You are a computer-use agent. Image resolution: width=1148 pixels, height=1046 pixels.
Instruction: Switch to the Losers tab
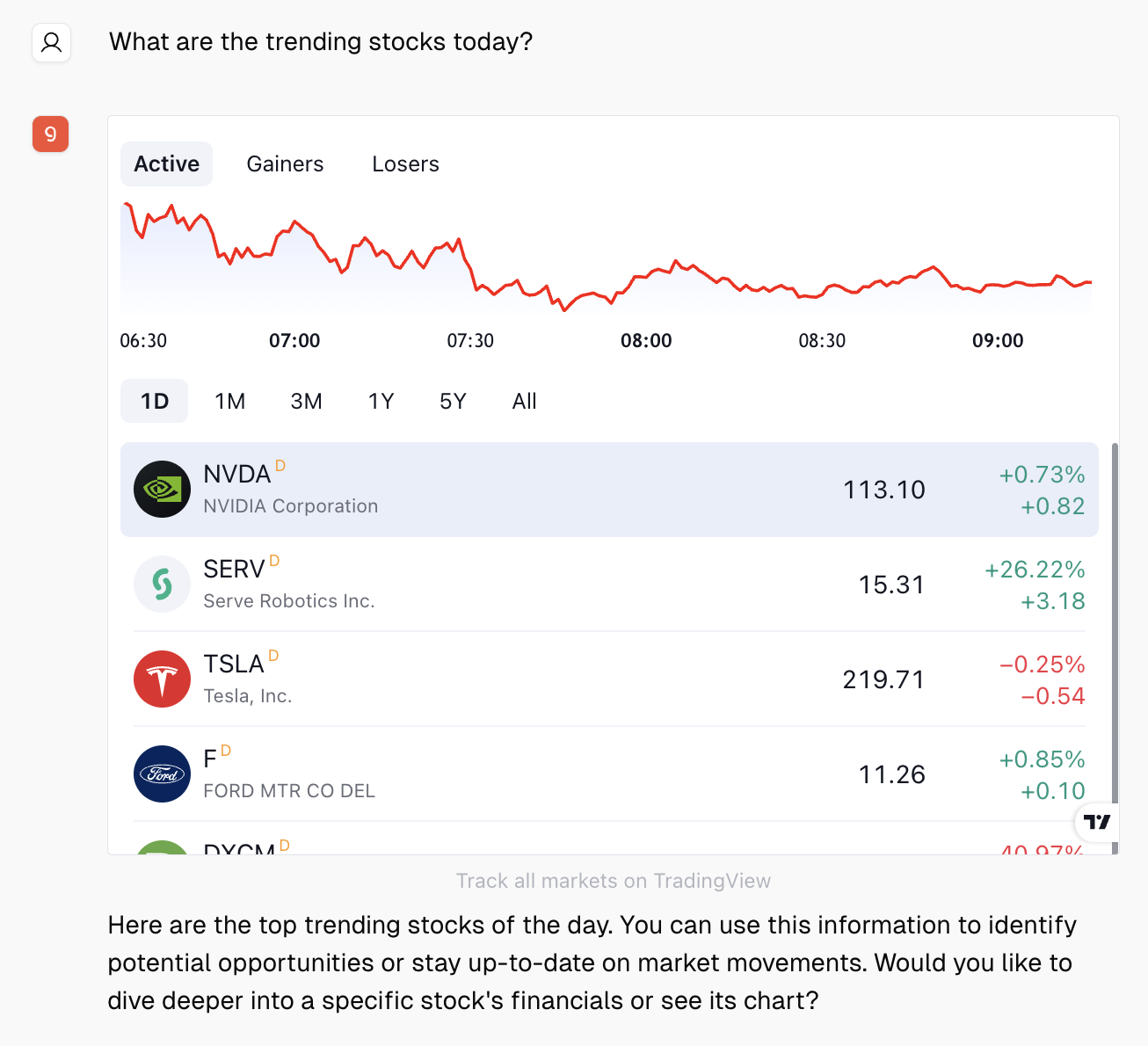coord(405,164)
